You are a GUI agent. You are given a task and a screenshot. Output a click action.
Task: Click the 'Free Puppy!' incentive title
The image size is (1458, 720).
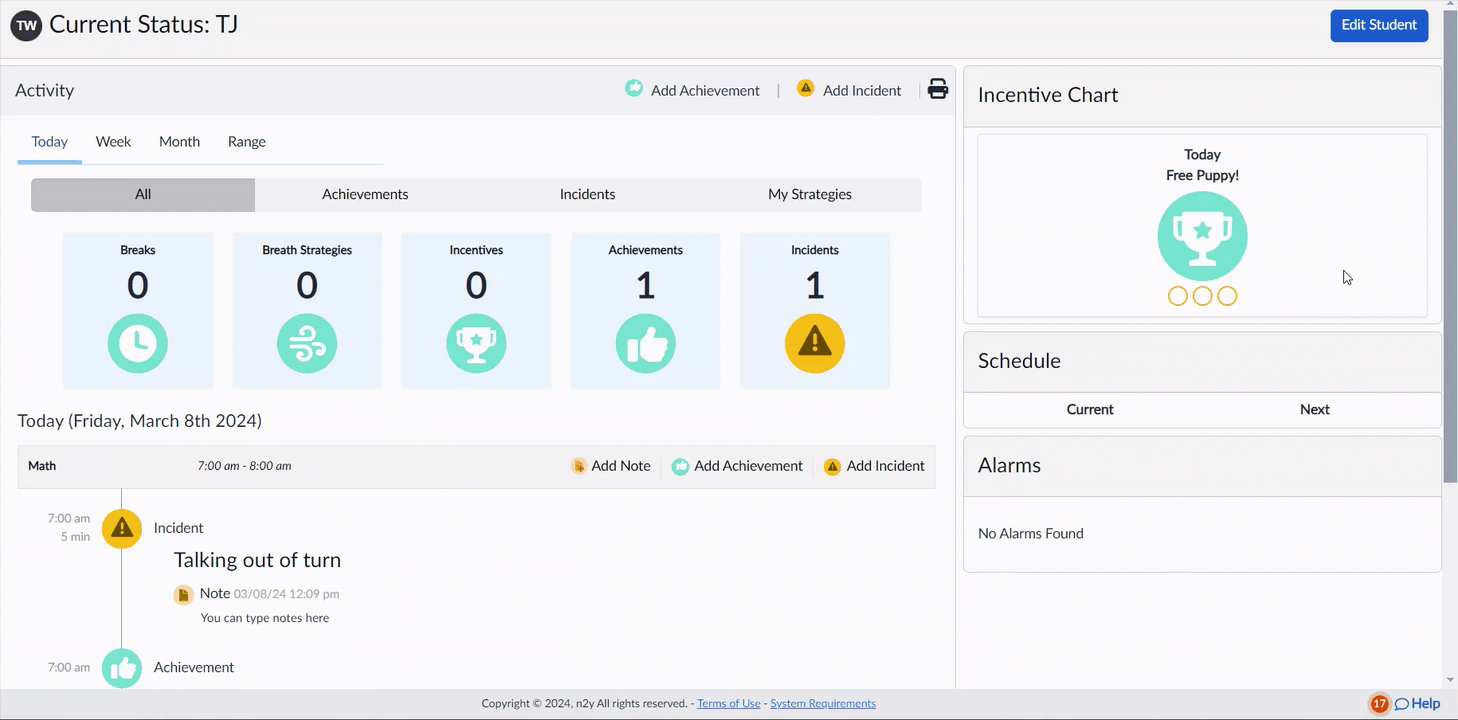point(1202,176)
